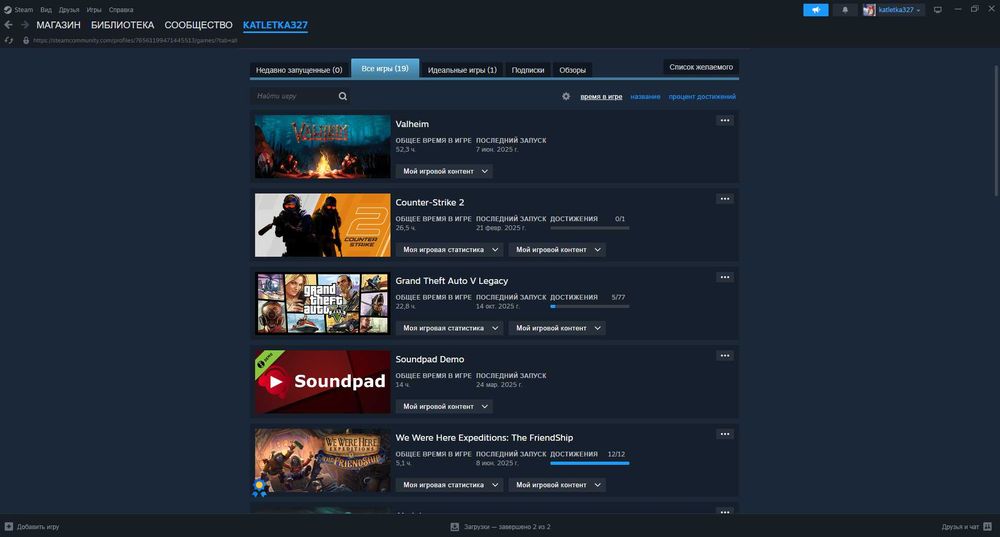Sort by 'название'

point(645,96)
